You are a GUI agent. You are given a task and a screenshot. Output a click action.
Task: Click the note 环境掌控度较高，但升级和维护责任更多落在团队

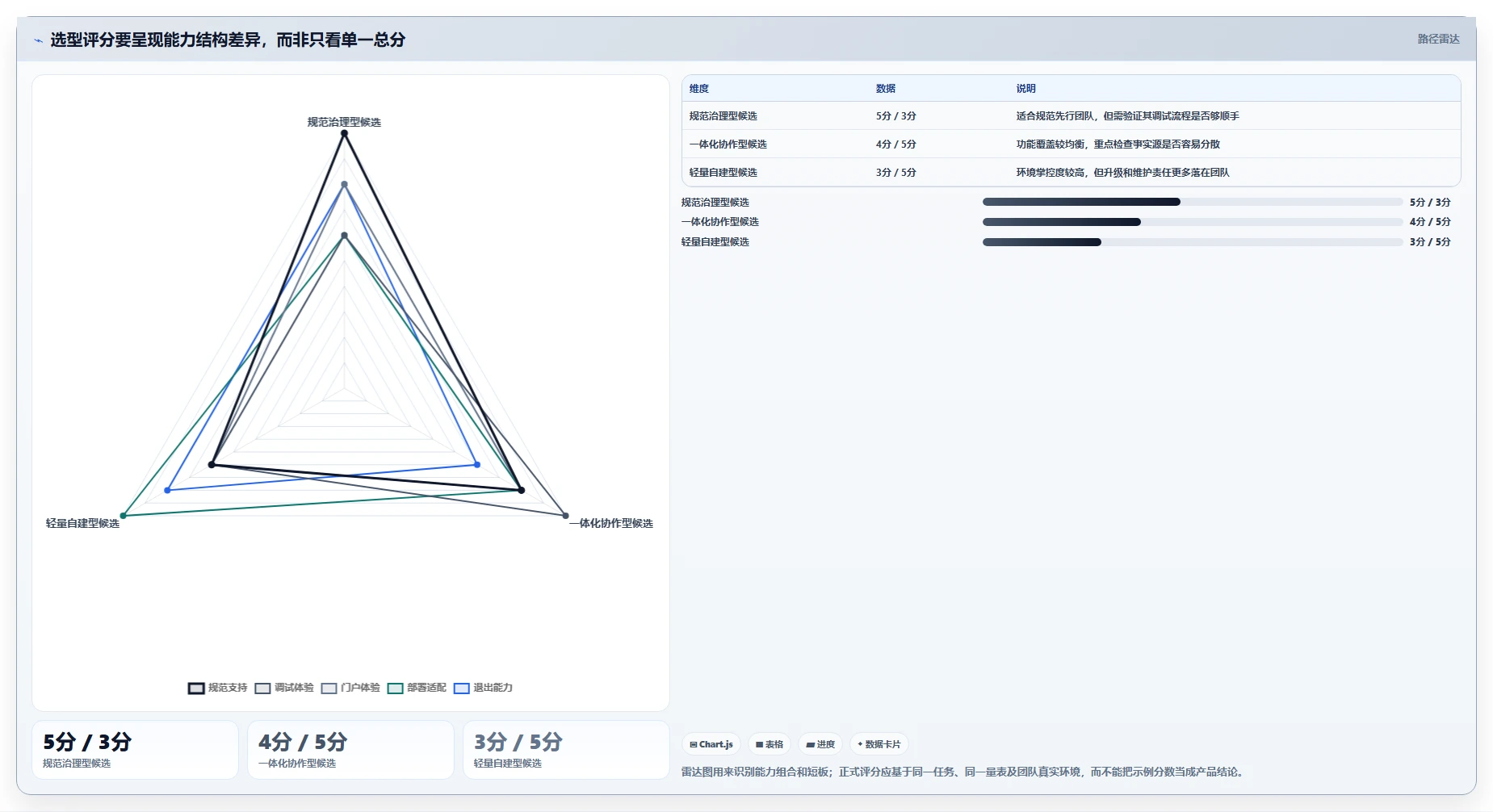tap(1122, 173)
